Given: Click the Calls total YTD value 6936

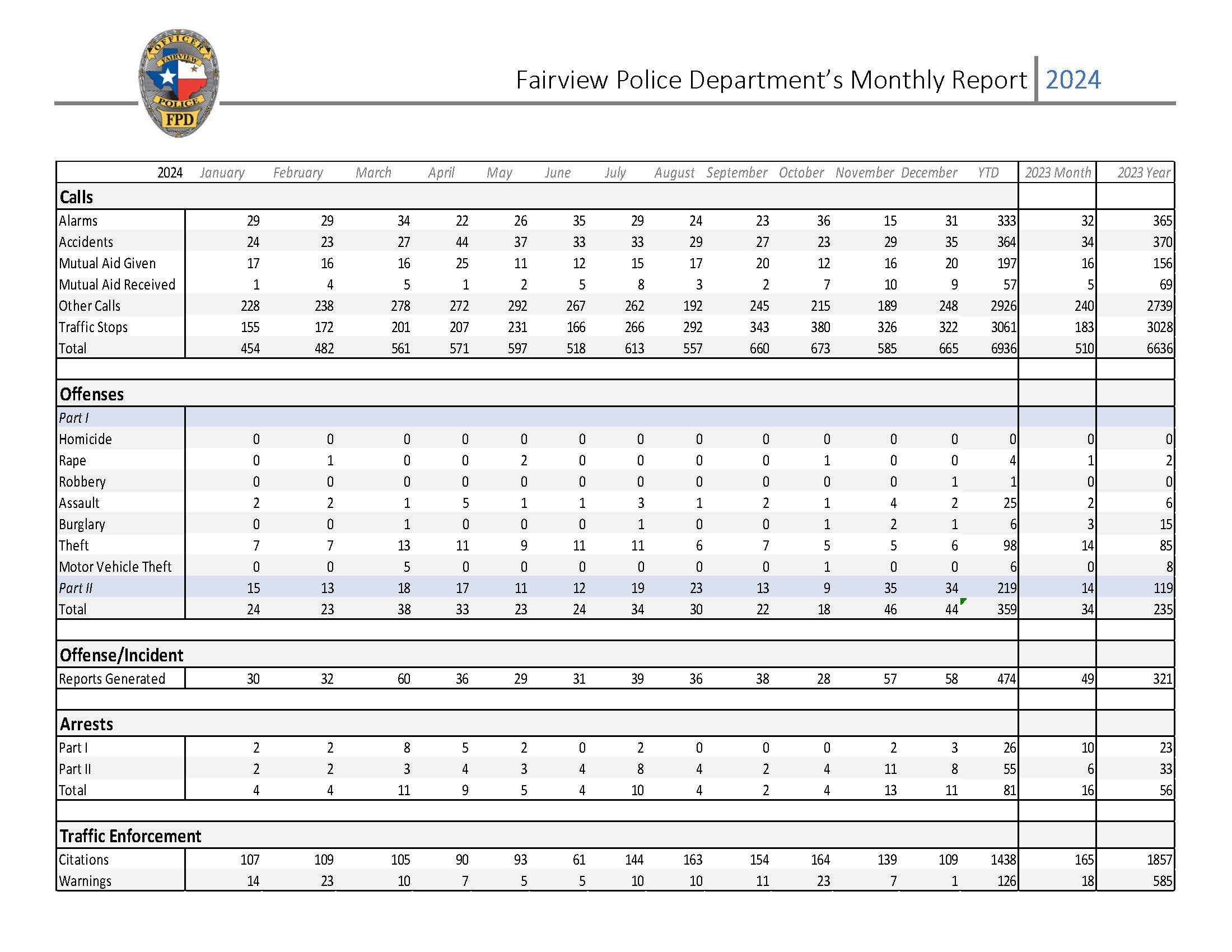Looking at the screenshot, I should (x=1004, y=348).
